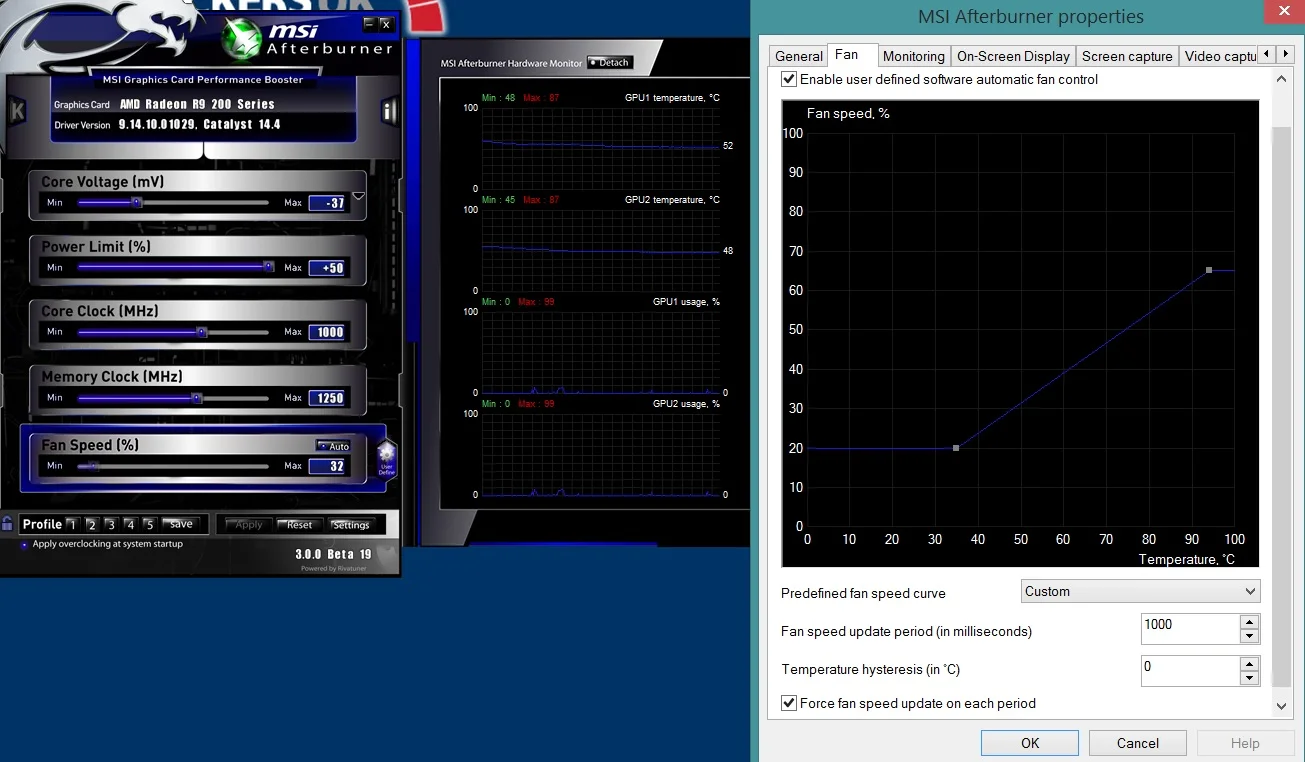Toggle Auto fan speed button
The height and width of the screenshot is (762, 1305).
click(333, 446)
